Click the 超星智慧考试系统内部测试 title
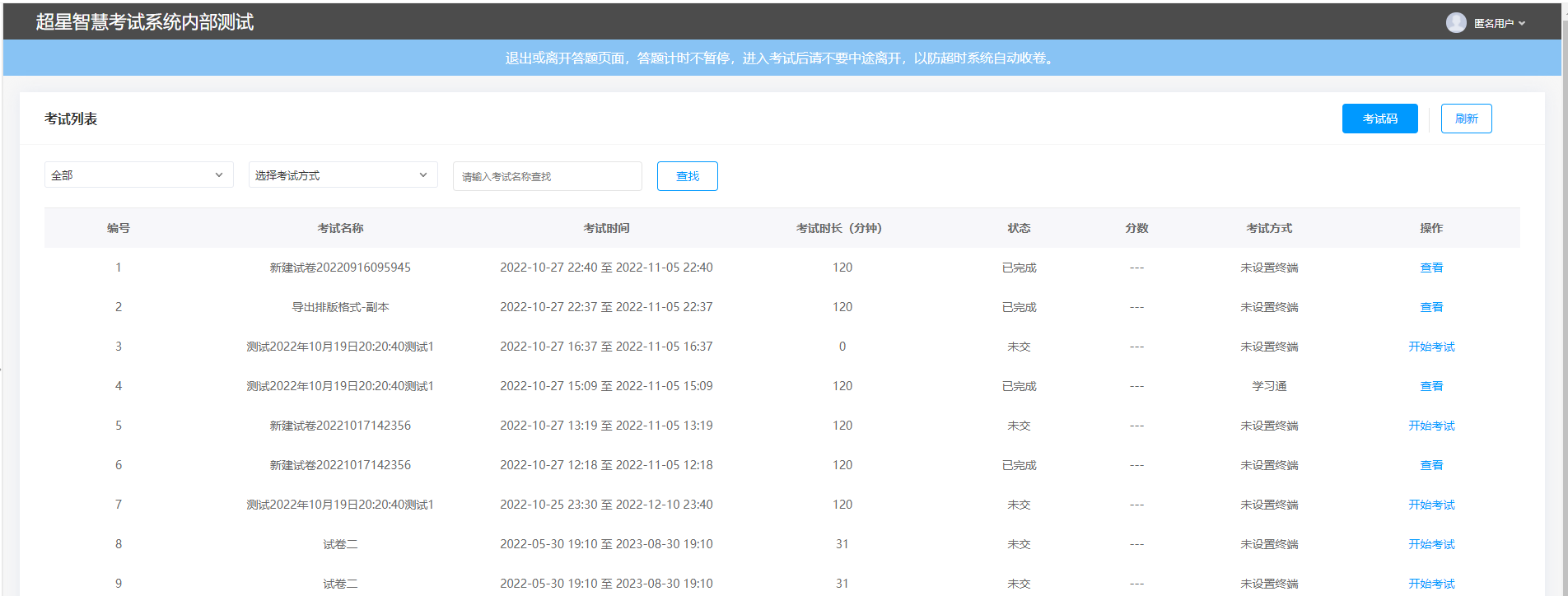 click(x=145, y=22)
